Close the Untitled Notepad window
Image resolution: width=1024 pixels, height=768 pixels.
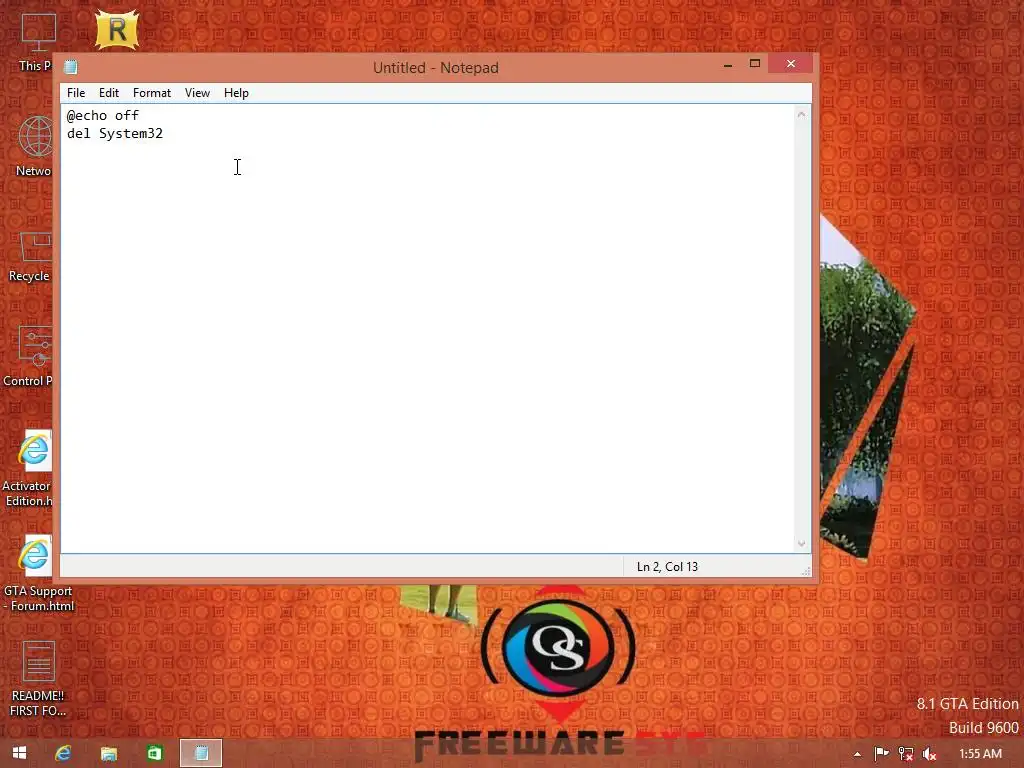(x=791, y=63)
